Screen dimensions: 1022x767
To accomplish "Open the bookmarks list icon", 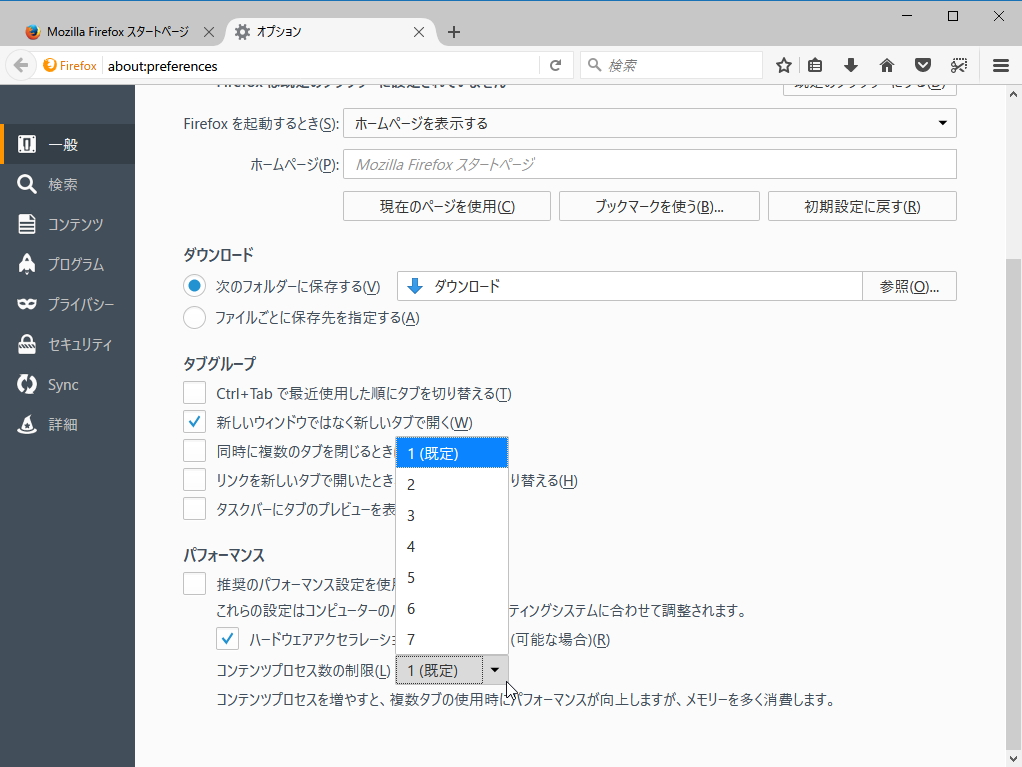I will coord(815,65).
